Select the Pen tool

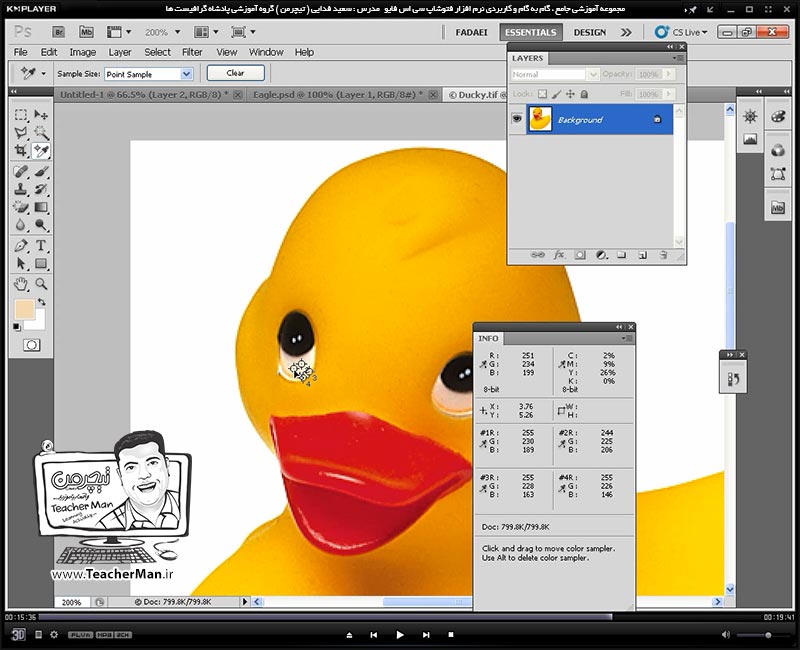[21, 245]
